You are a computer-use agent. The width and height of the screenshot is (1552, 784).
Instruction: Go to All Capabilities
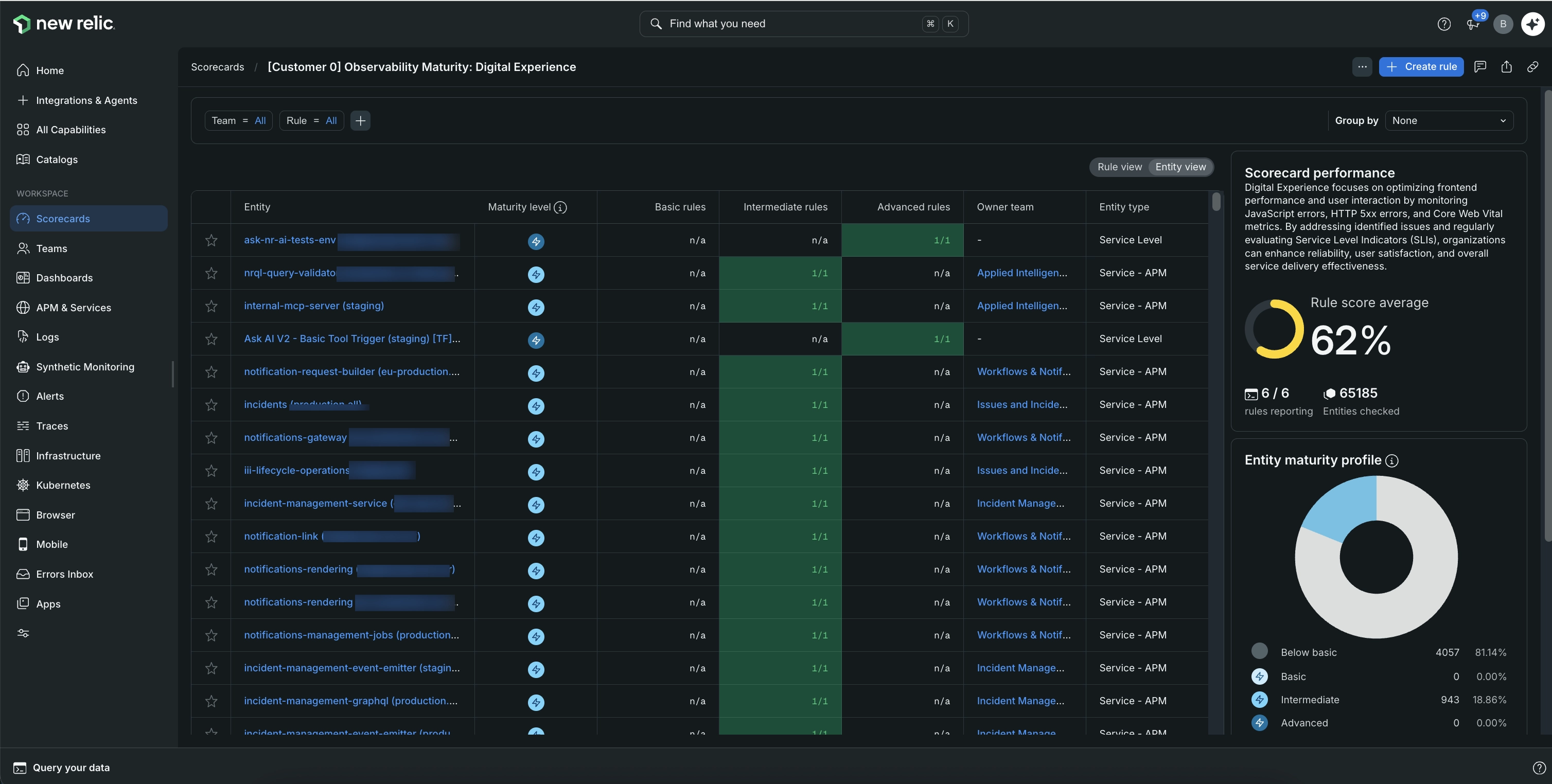[89, 130]
